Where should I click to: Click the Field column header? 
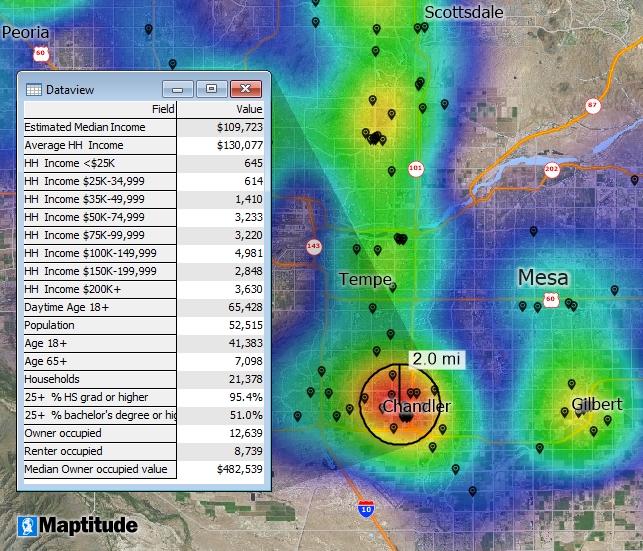[100, 109]
